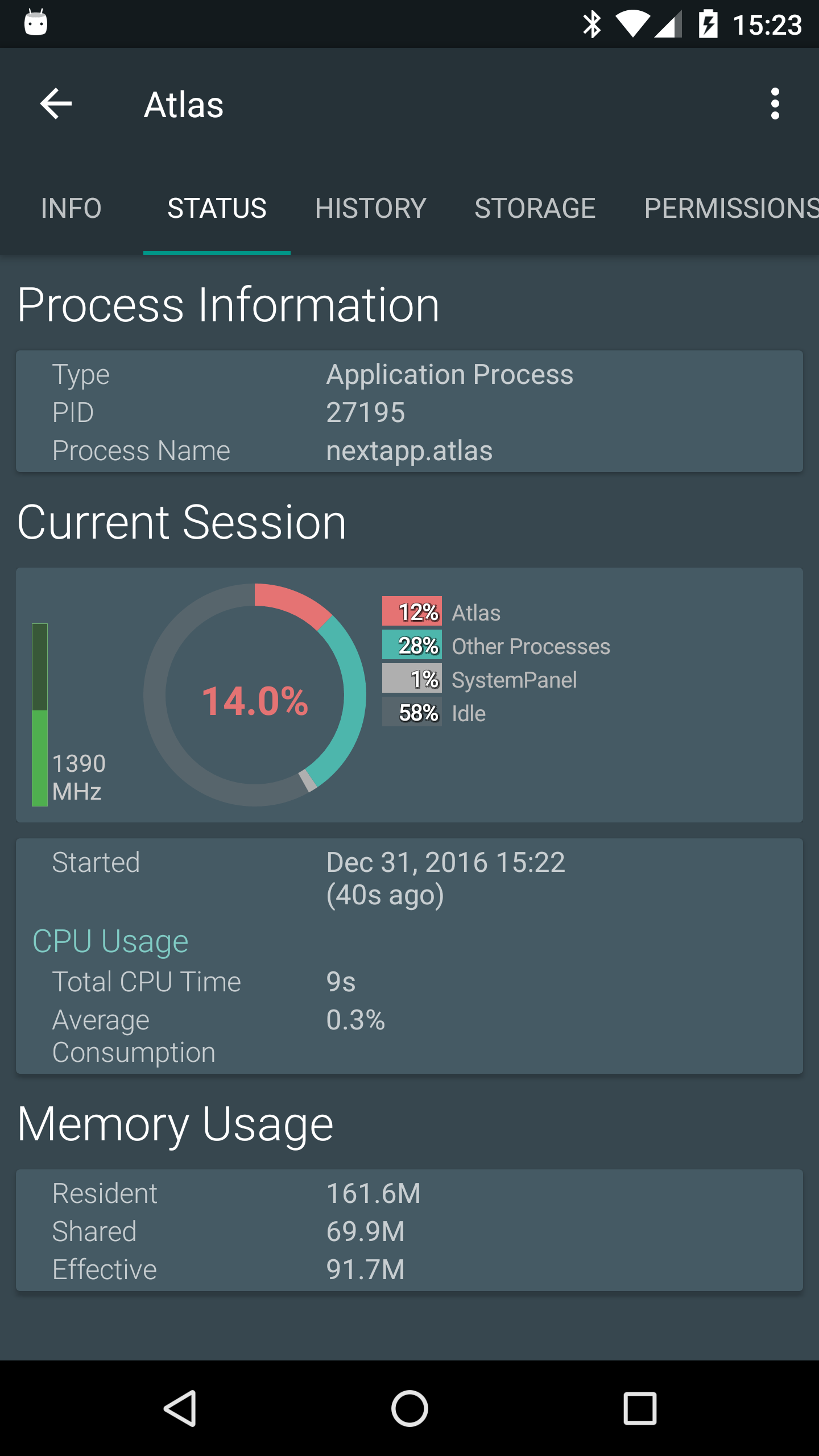Tap the back arrow icon
This screenshot has width=819, height=1456.
point(56,104)
